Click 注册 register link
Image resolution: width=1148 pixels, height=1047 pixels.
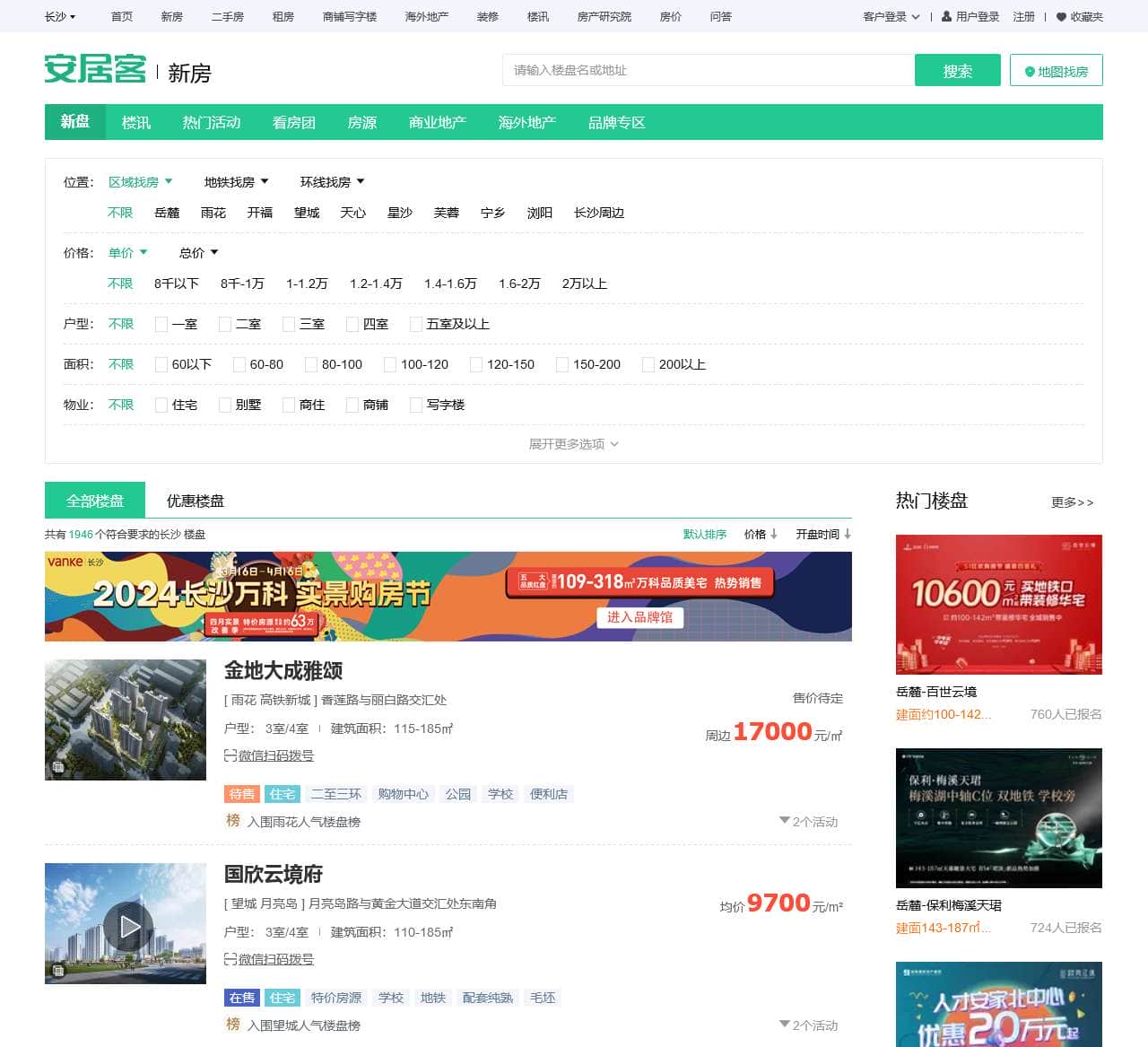point(1024,16)
